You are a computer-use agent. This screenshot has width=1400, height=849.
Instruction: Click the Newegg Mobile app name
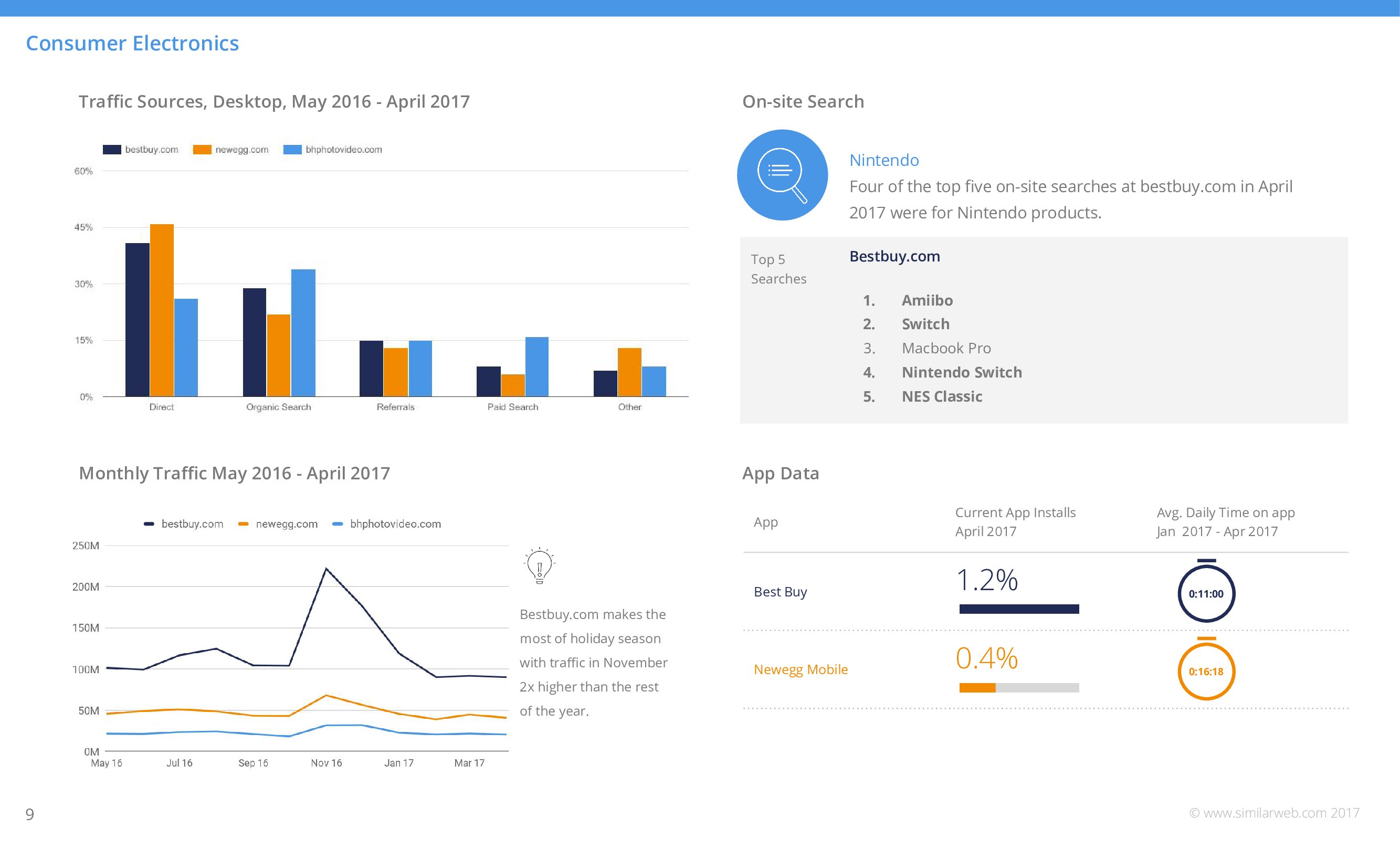(800, 669)
